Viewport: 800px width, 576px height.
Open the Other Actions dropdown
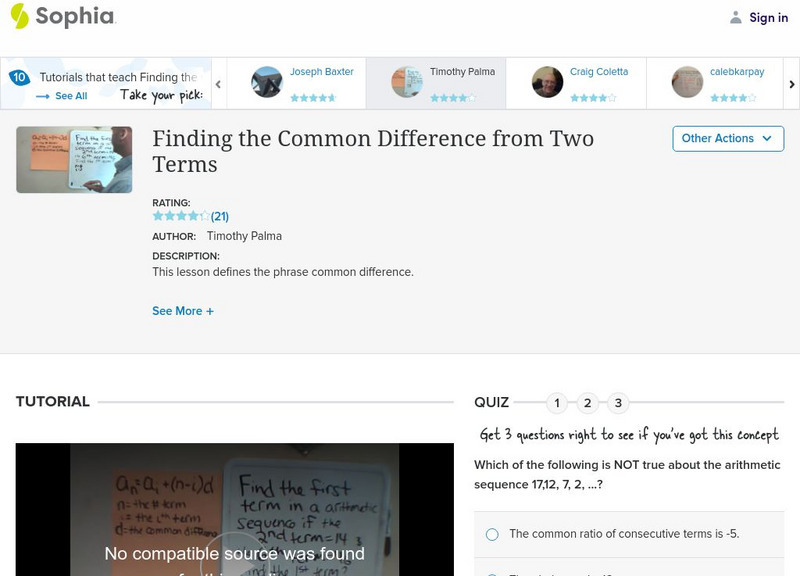[x=728, y=138]
